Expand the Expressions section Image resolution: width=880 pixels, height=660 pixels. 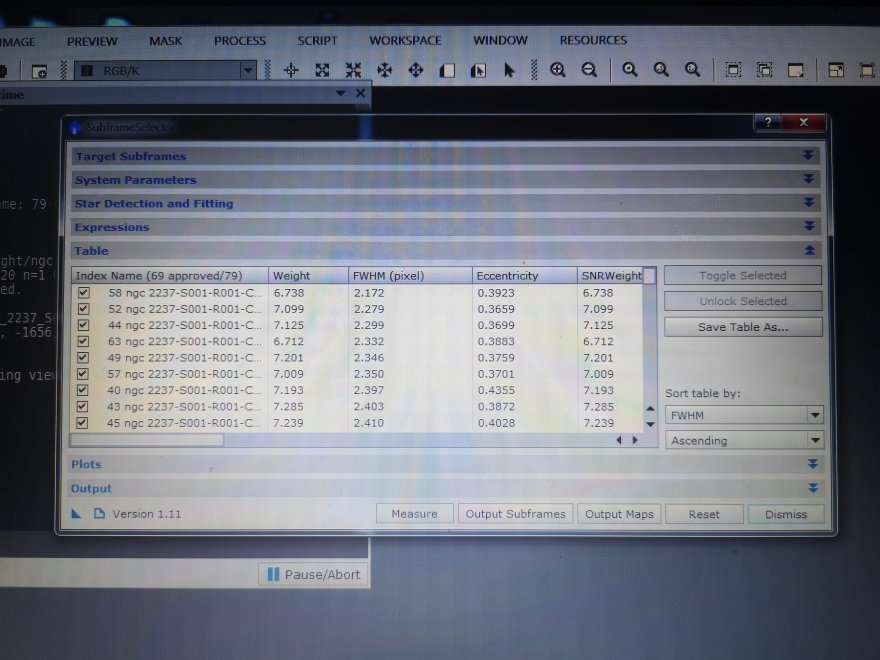tap(809, 226)
